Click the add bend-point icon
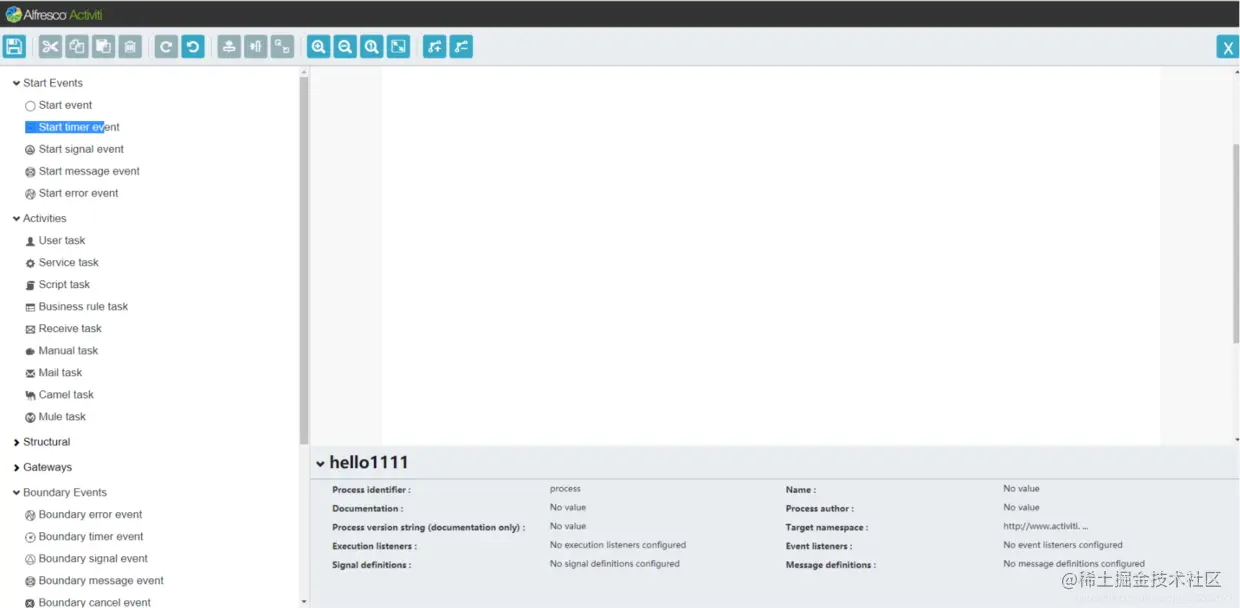Image resolution: width=1240 pixels, height=608 pixels. coord(434,46)
